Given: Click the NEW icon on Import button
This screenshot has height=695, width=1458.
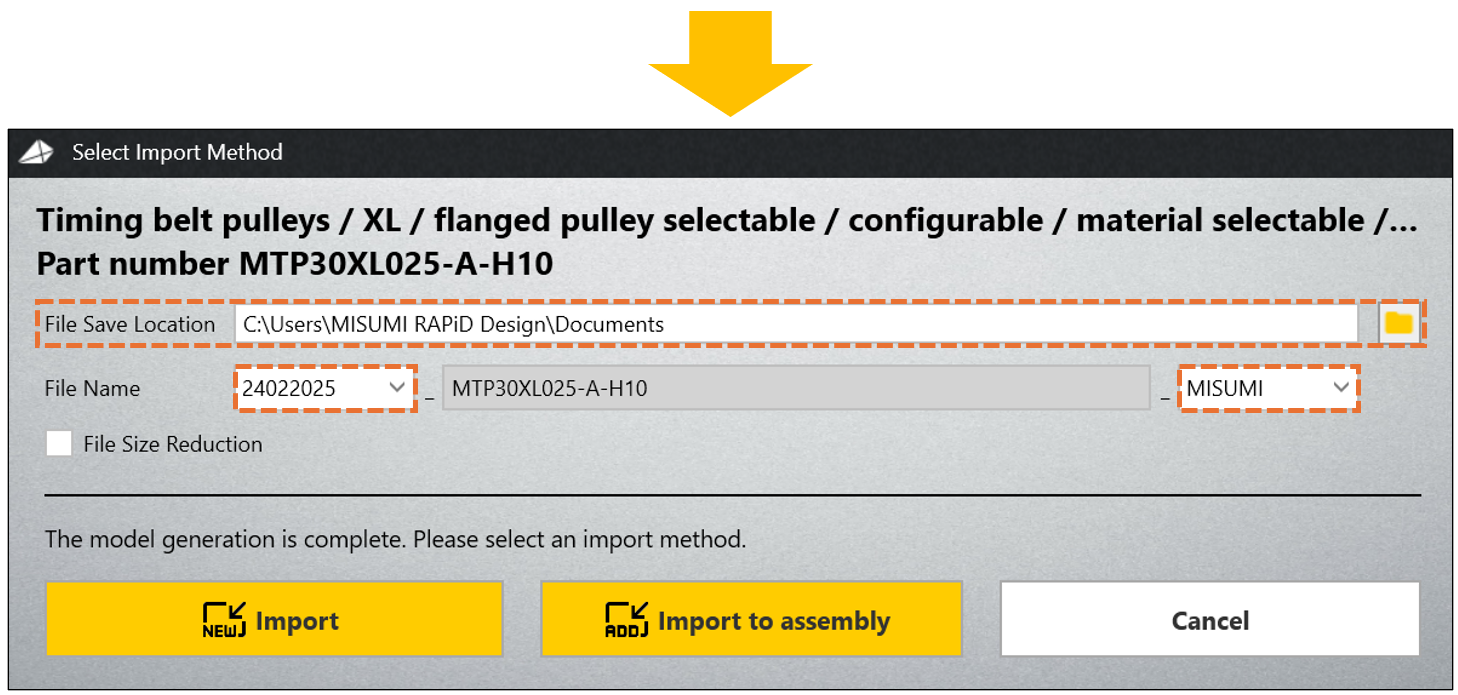Looking at the screenshot, I should tap(224, 621).
